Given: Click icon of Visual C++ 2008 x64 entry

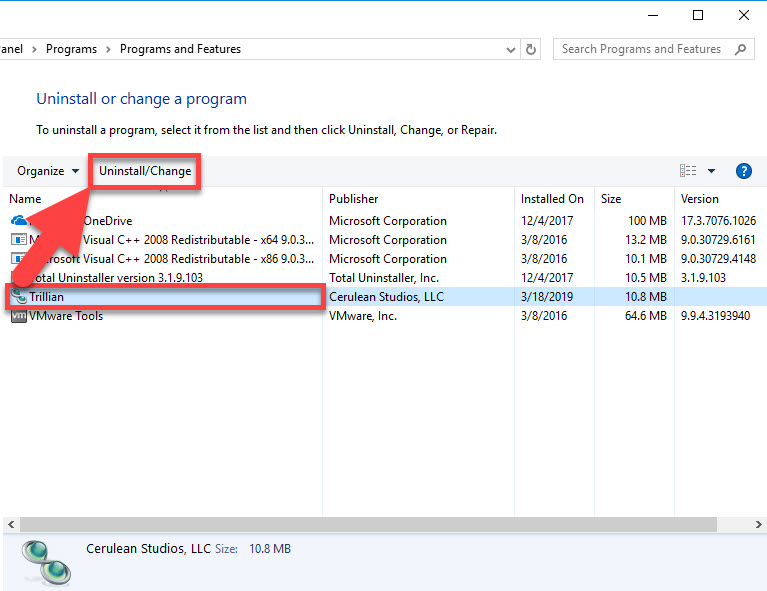Looking at the screenshot, I should coord(19,240).
